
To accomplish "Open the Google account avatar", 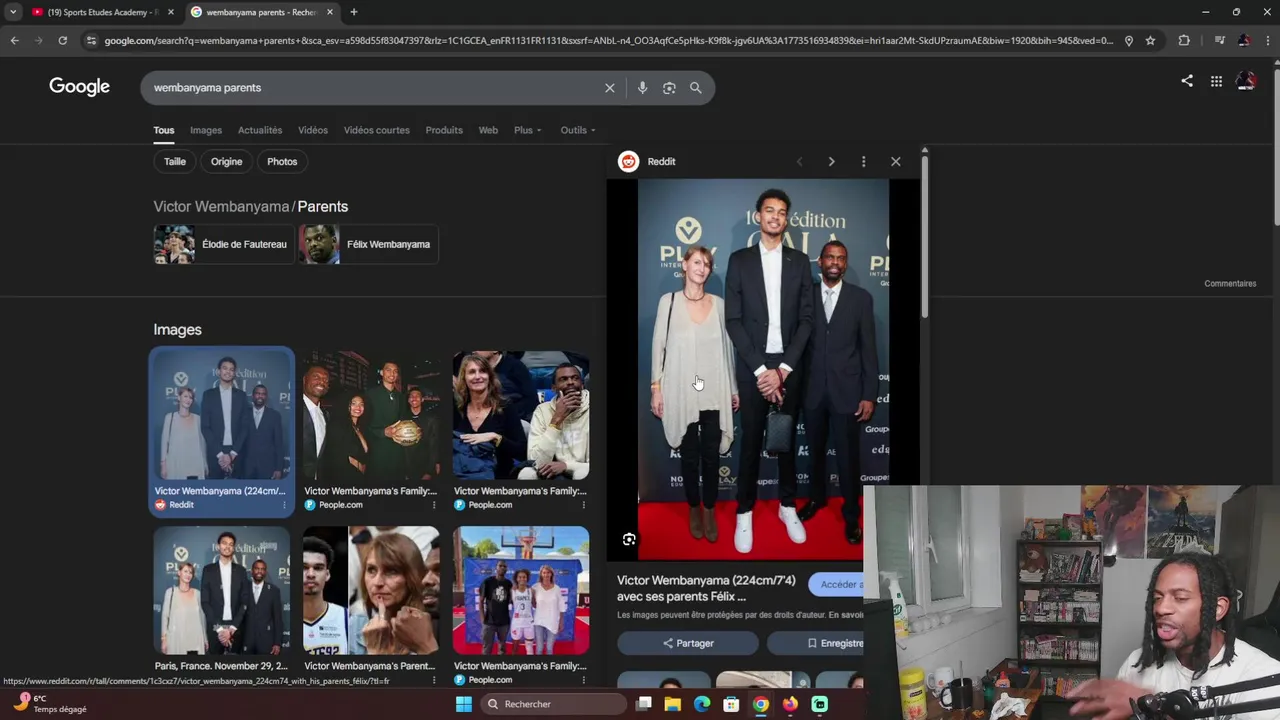I will 1246,82.
